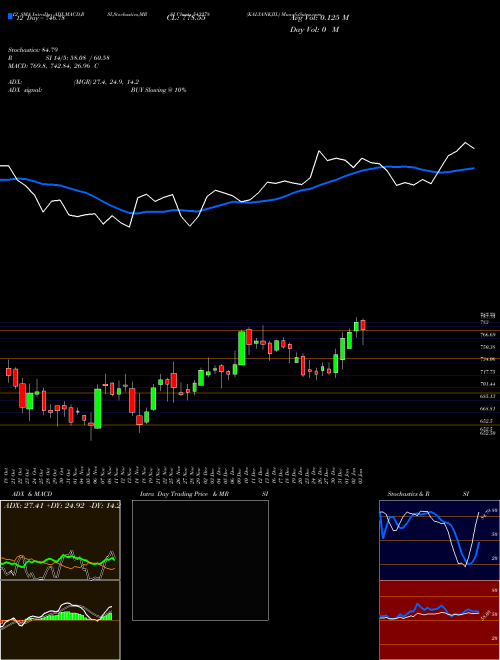Click the tall green candle at the December breakout
The image size is (500, 660).
point(242,348)
